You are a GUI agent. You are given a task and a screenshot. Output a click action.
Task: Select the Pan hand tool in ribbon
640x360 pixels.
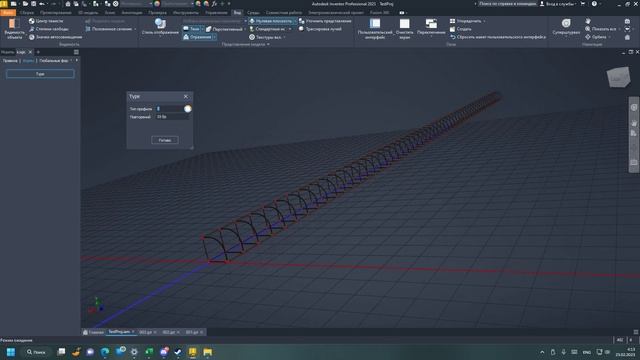[588, 21]
